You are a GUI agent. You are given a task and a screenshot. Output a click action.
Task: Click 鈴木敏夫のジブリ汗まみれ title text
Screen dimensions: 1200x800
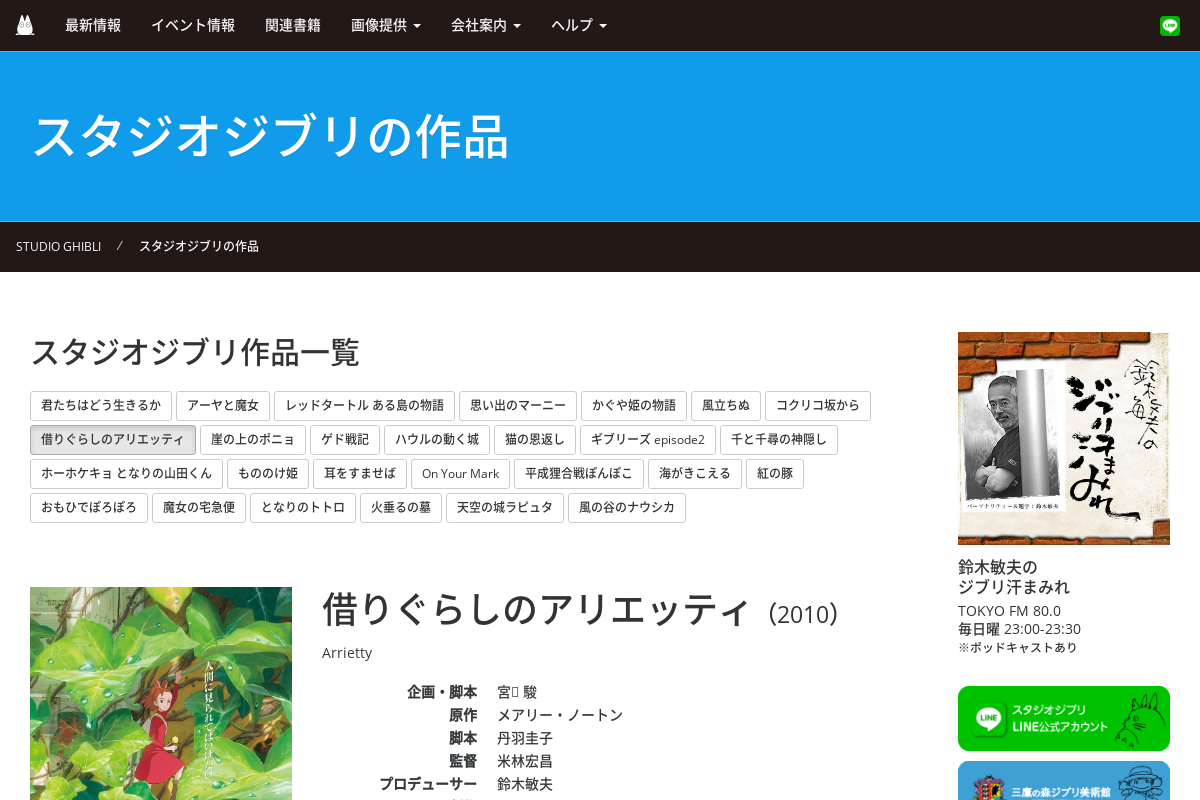tap(1014, 576)
